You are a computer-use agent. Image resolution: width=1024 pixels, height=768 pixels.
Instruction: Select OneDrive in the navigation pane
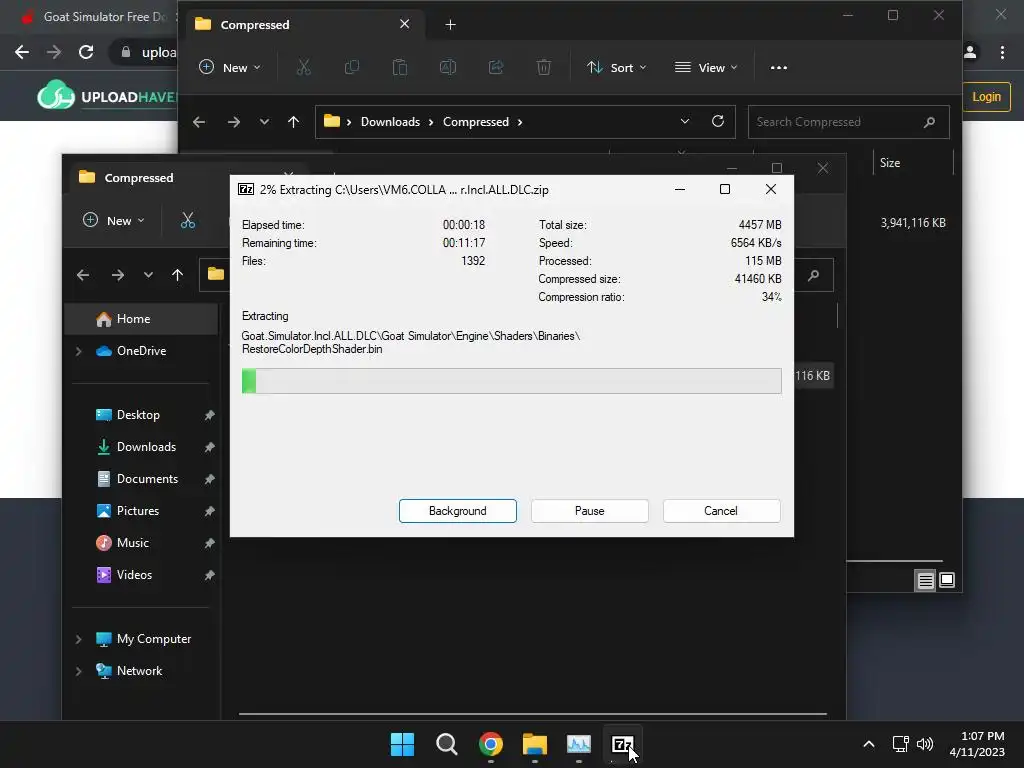click(142, 351)
